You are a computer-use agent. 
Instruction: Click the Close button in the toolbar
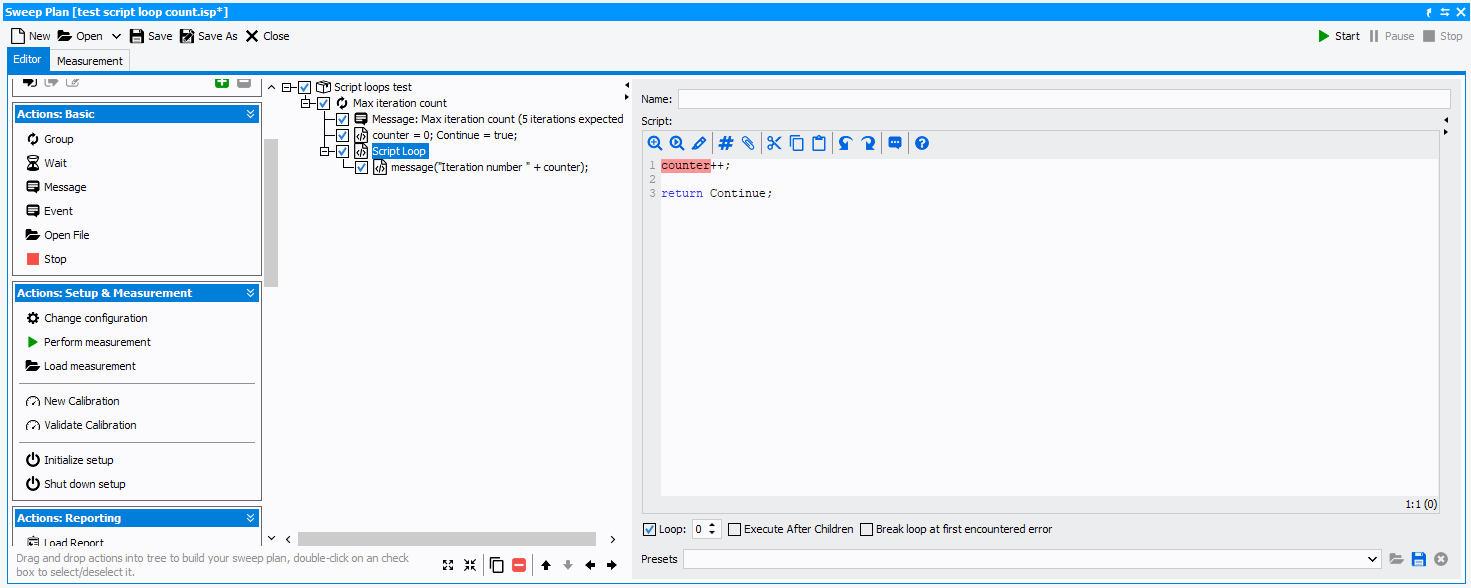(x=267, y=36)
